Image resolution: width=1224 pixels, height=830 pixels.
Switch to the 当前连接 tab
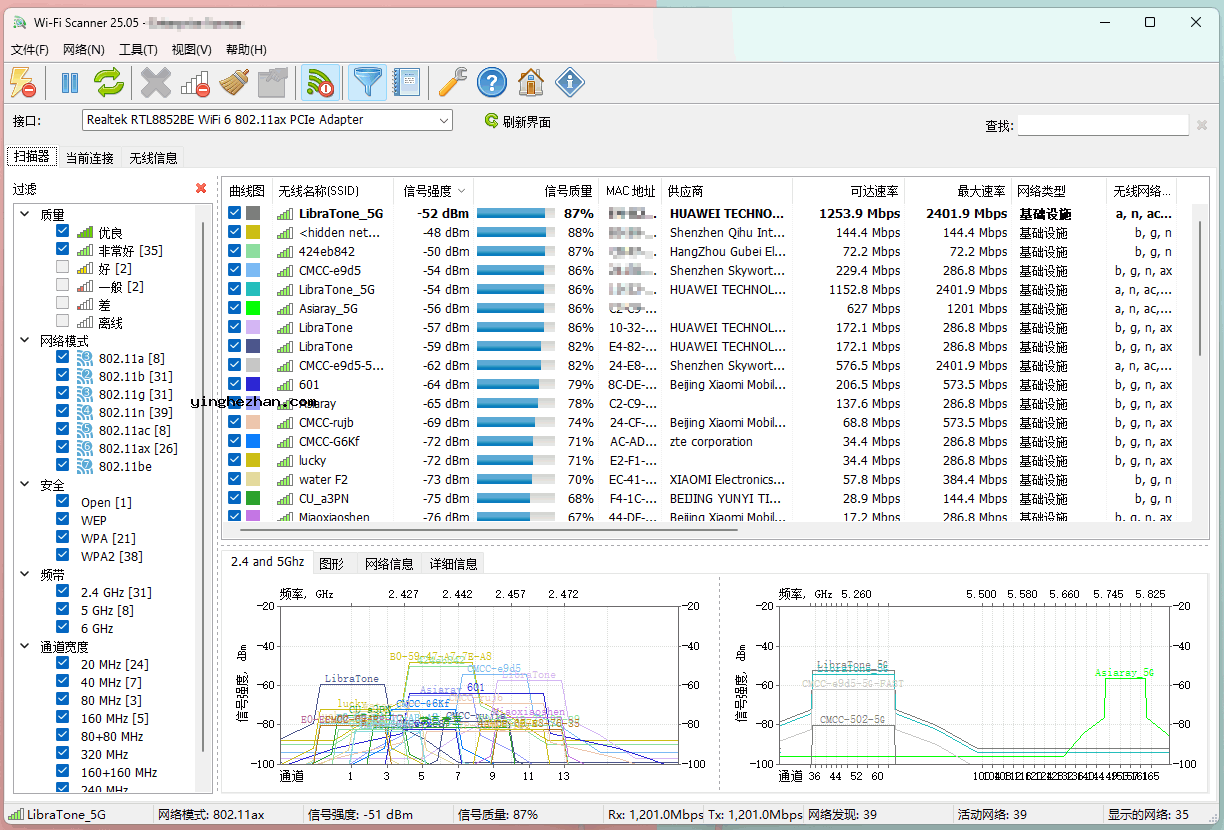point(90,158)
